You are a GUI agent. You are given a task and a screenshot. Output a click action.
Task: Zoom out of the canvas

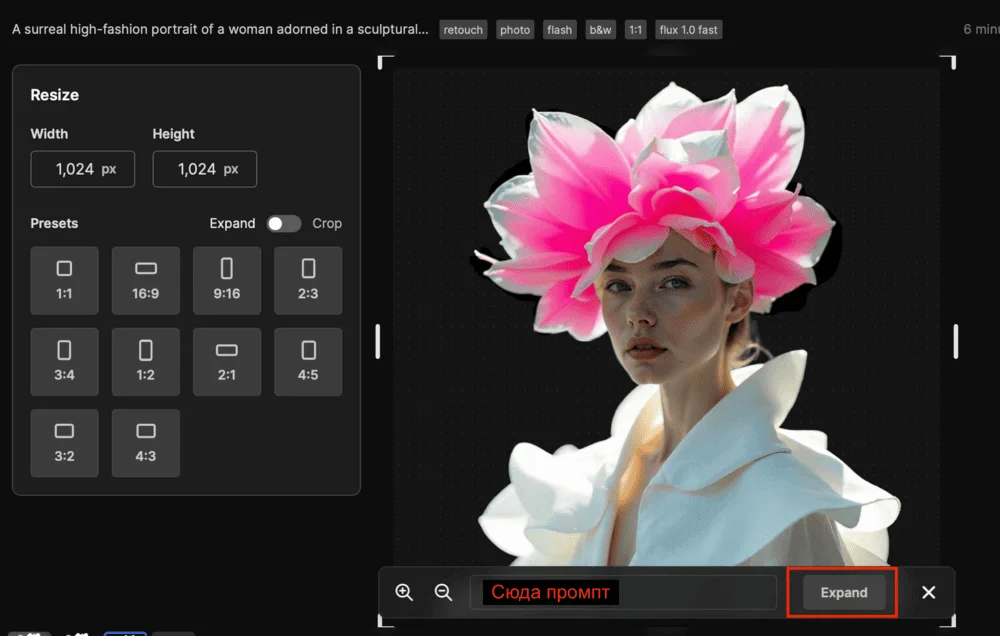coord(444,592)
